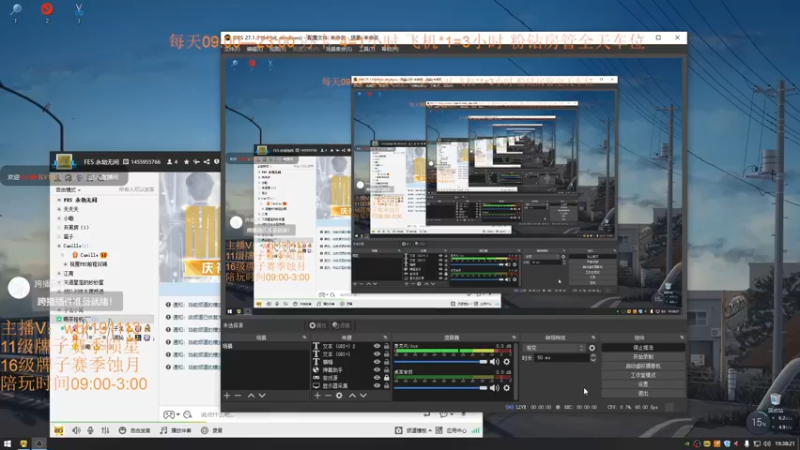The height and width of the screenshot is (450, 800).
Task: Toggle lock on game capture source
Action: pyautogui.click(x=386, y=378)
